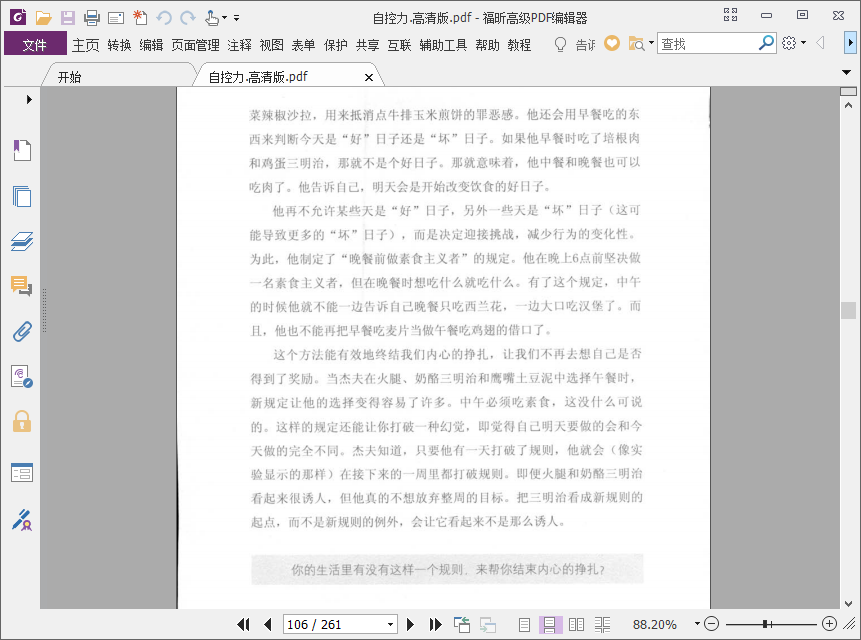861x640 pixels.
Task: Click the vertical scrollbar thumb
Action: pos(848,310)
